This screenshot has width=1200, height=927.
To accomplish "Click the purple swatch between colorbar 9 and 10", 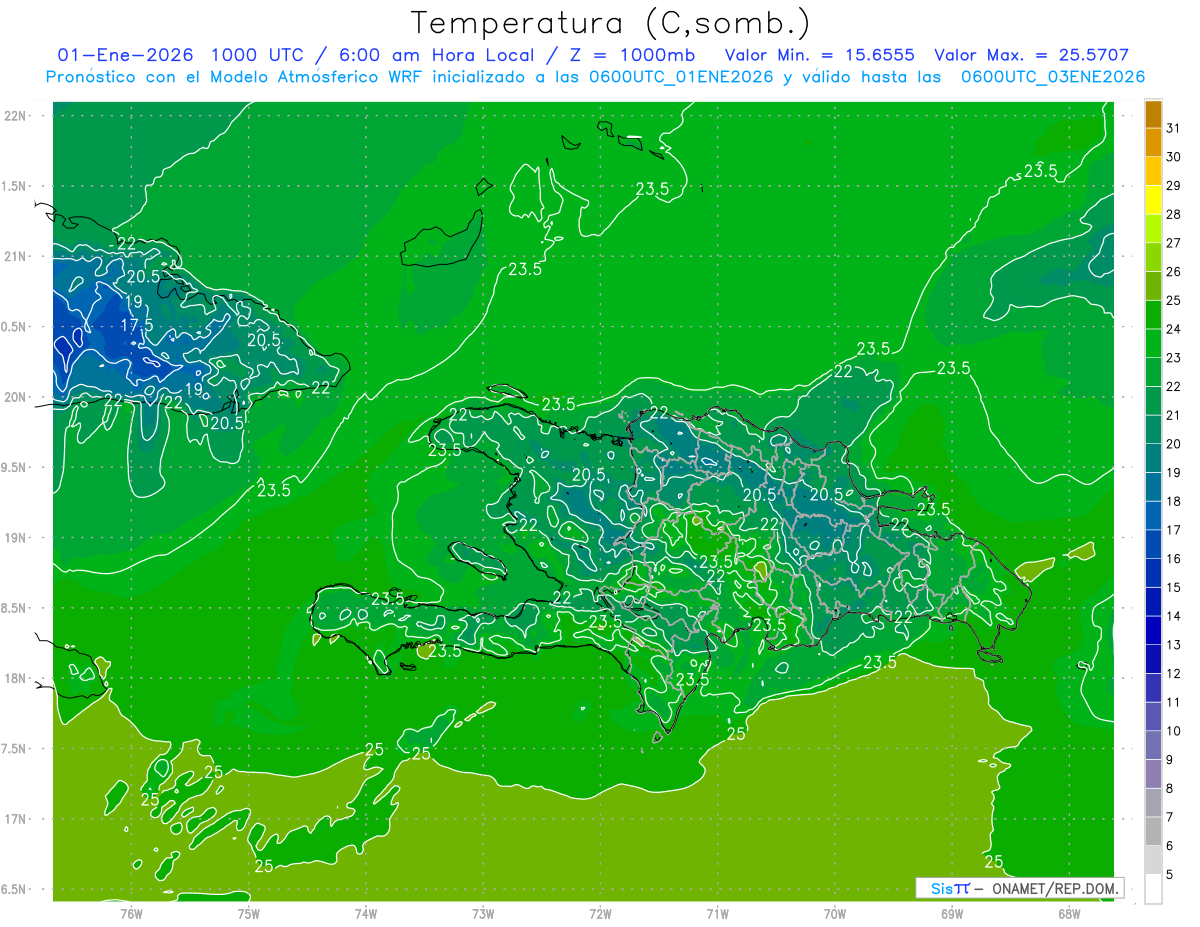I will [1153, 745].
